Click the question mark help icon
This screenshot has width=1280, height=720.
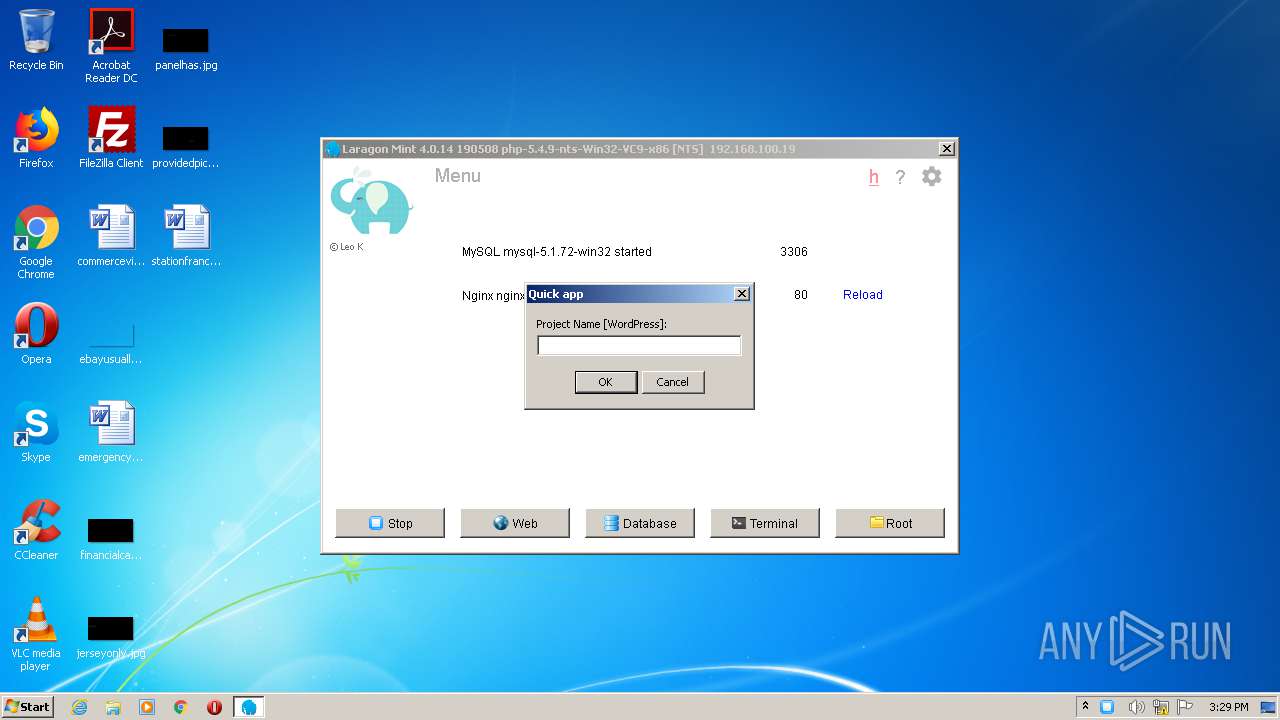pos(900,177)
